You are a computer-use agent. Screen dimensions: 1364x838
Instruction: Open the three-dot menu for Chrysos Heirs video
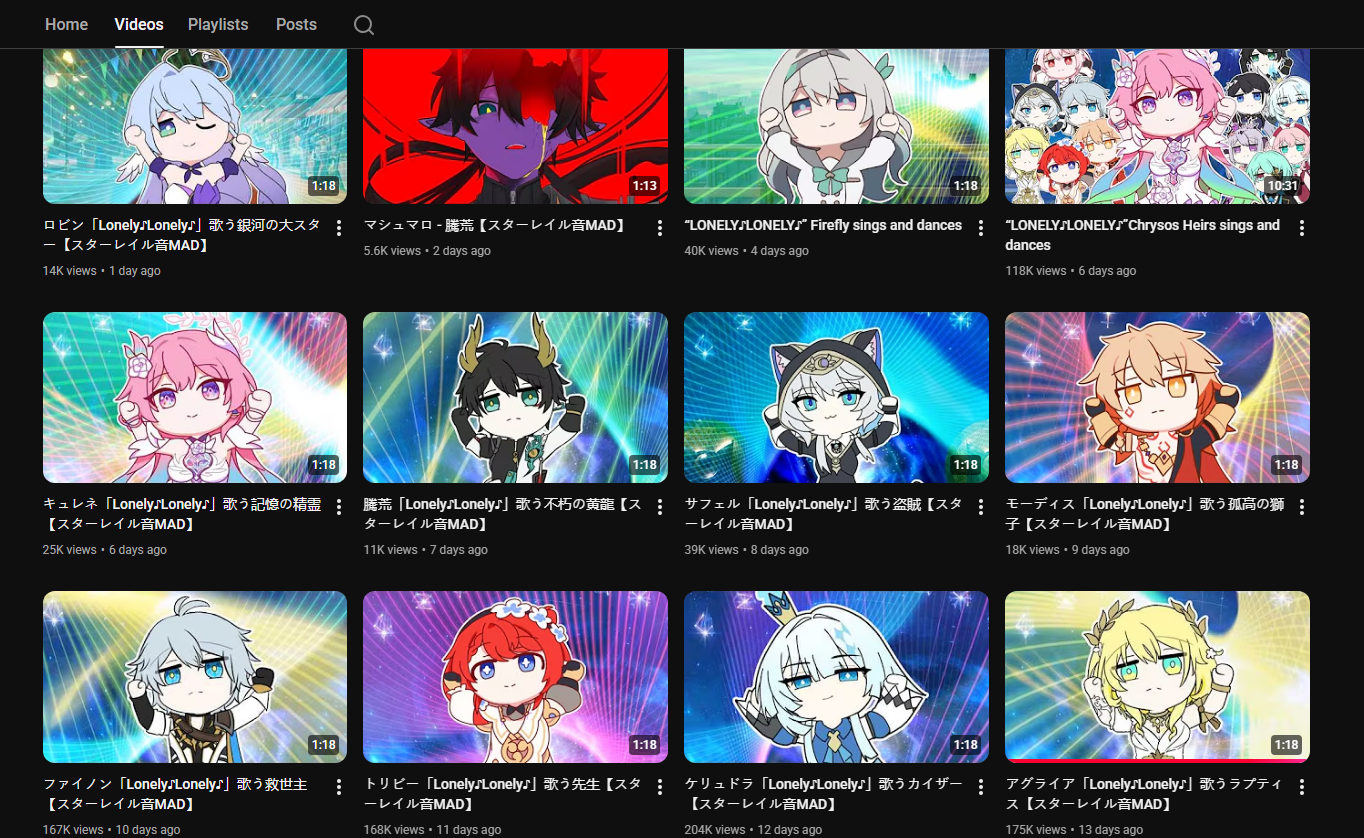[x=1302, y=228]
